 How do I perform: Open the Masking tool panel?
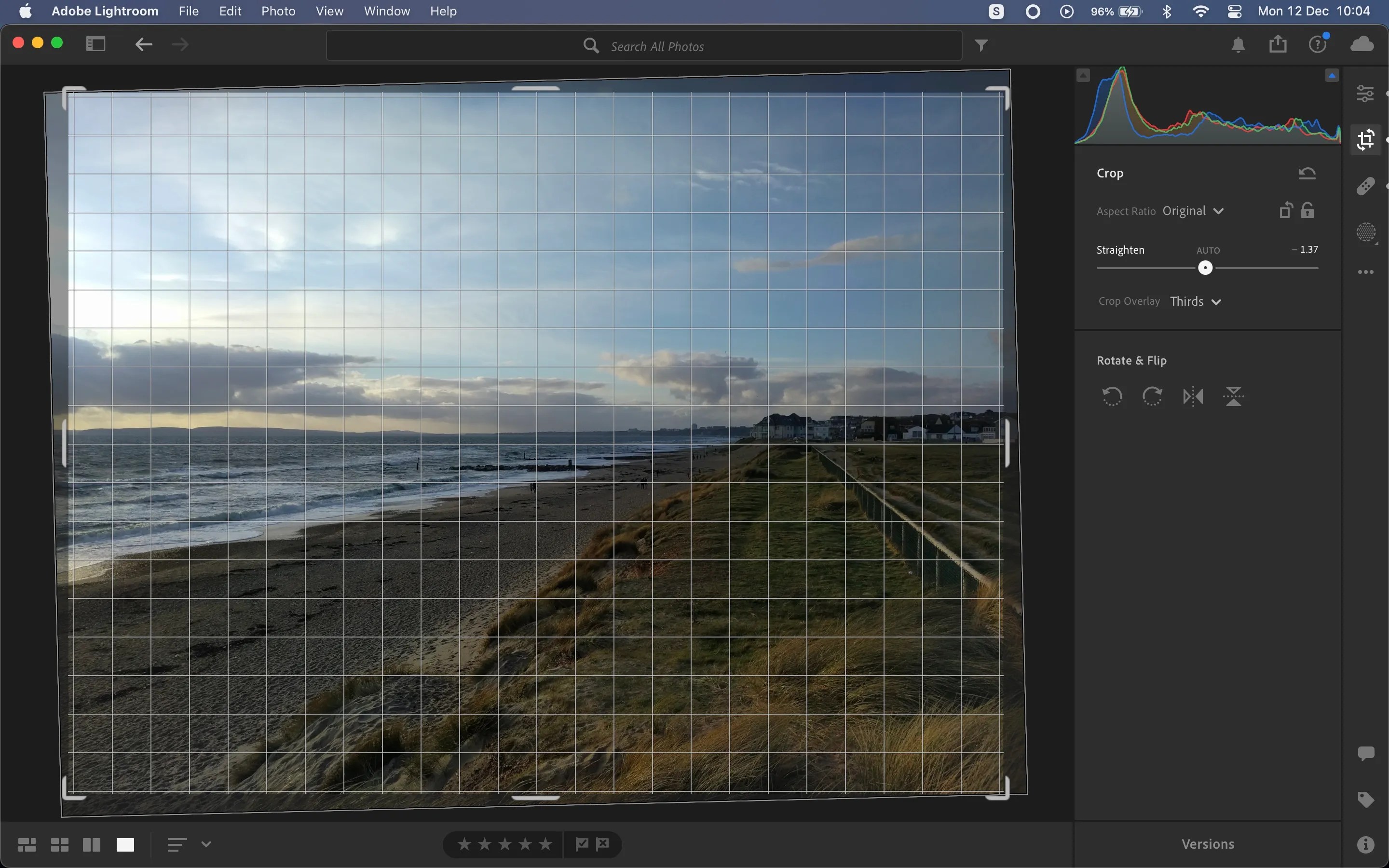click(x=1365, y=232)
